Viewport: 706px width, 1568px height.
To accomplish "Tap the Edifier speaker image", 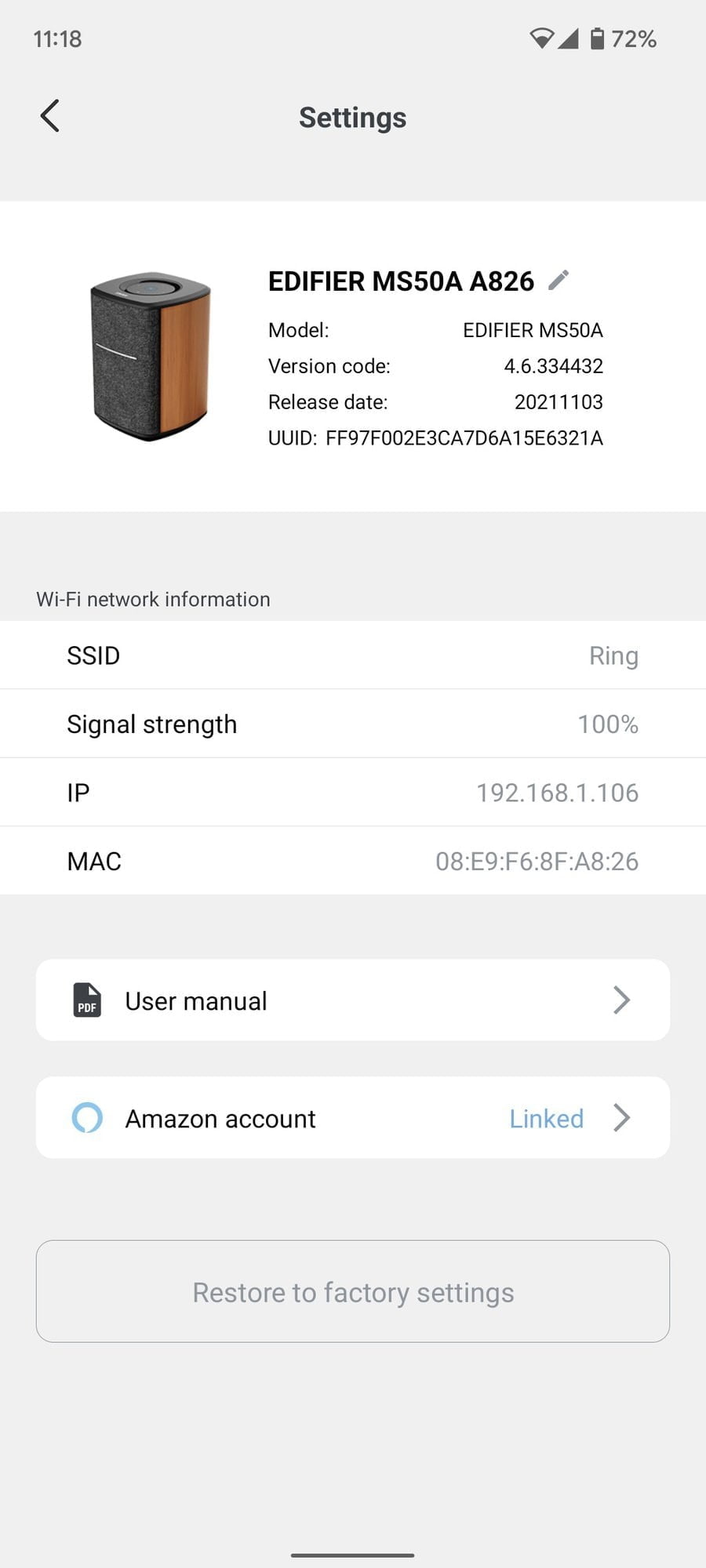I will click(x=151, y=357).
